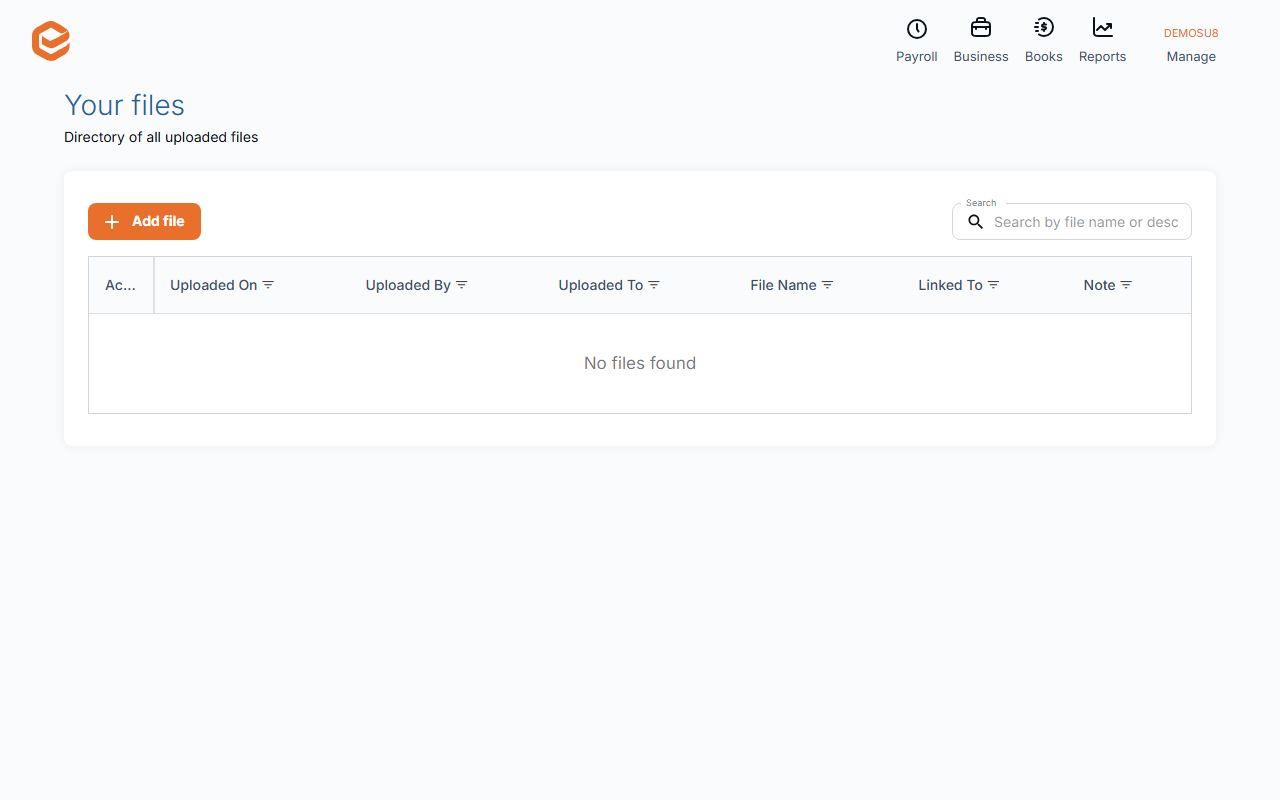This screenshot has height=800, width=1280.
Task: Open the Uploaded To filter icon
Action: (x=654, y=285)
